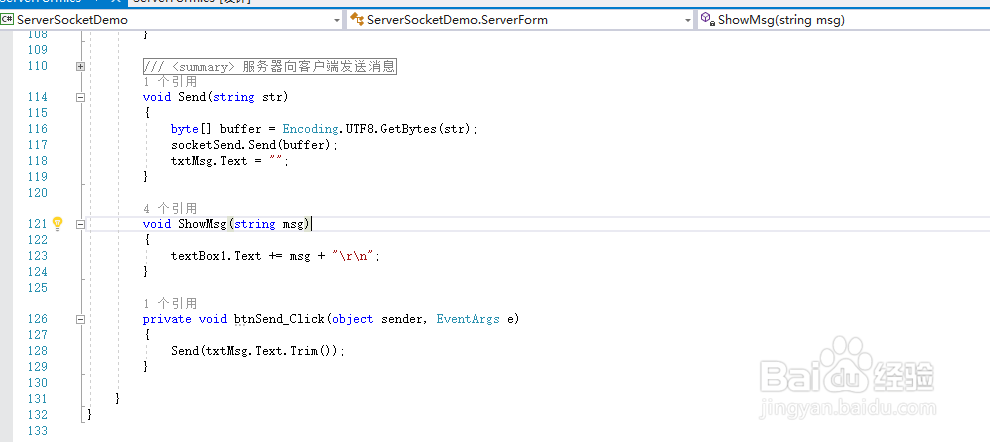This screenshot has width=990, height=442.
Task: Click the 'object' keyword on line 126
Action: tap(352, 319)
